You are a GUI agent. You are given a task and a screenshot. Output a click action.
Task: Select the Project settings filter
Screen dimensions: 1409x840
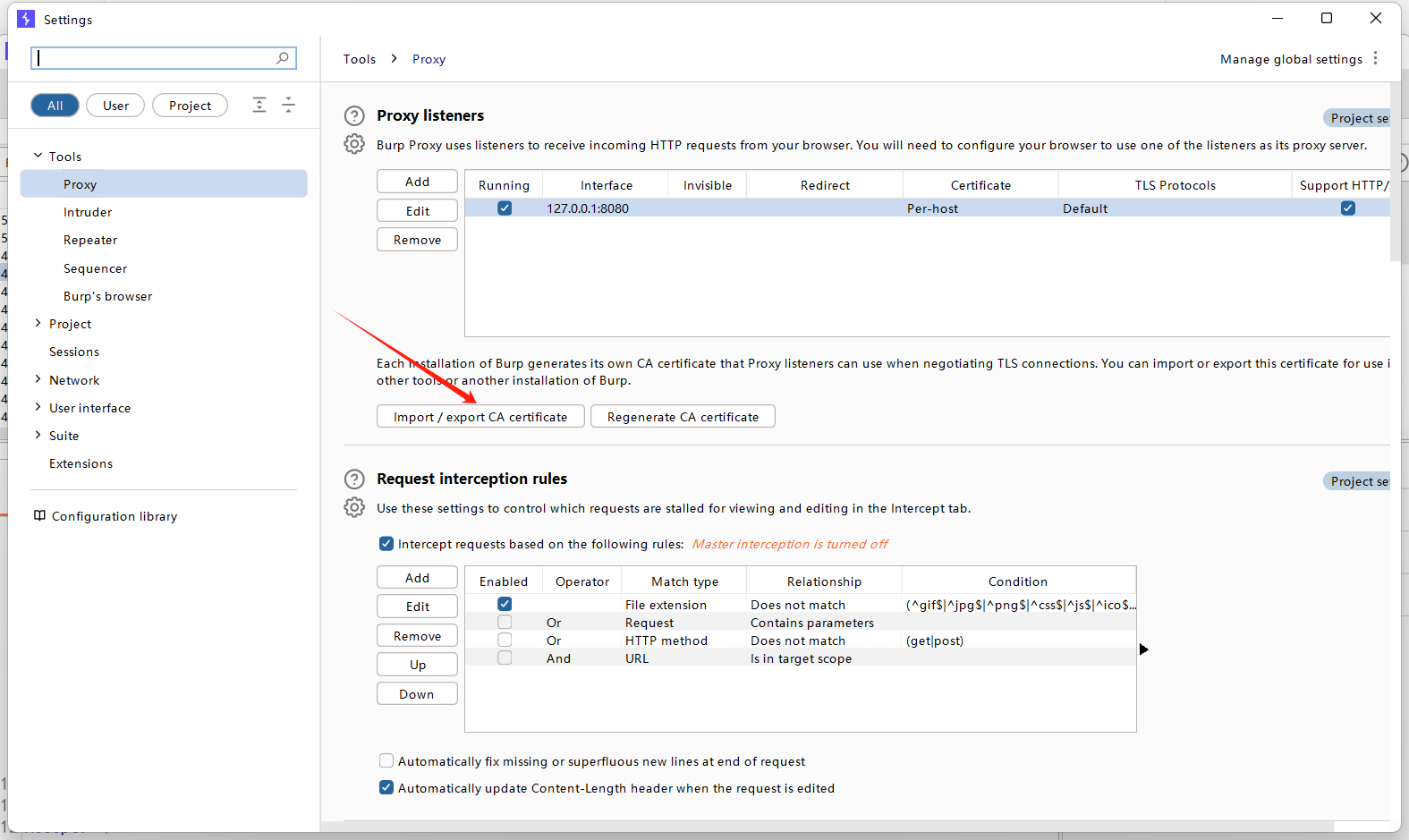click(190, 106)
